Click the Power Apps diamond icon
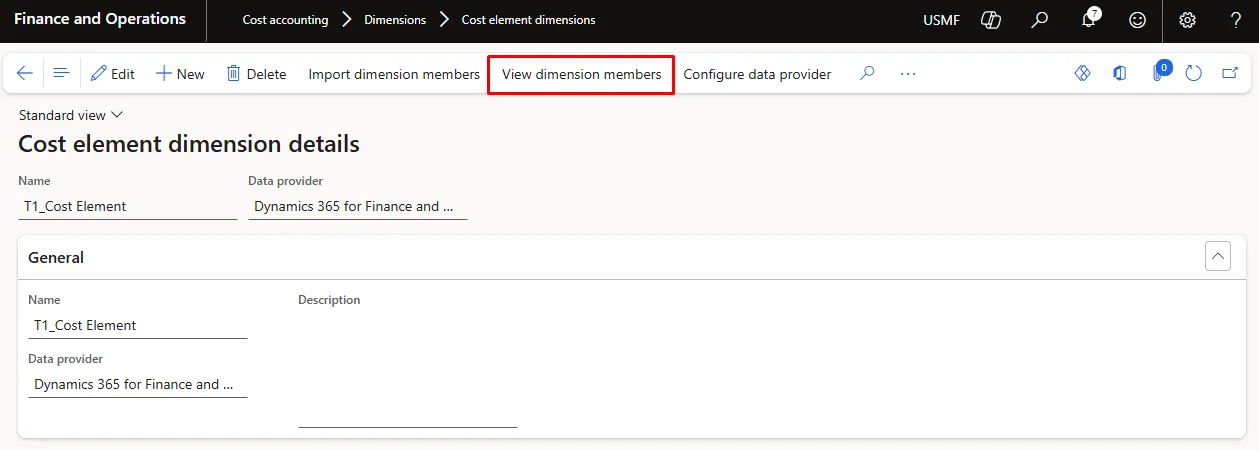The height and width of the screenshot is (450, 1259). click(1082, 73)
